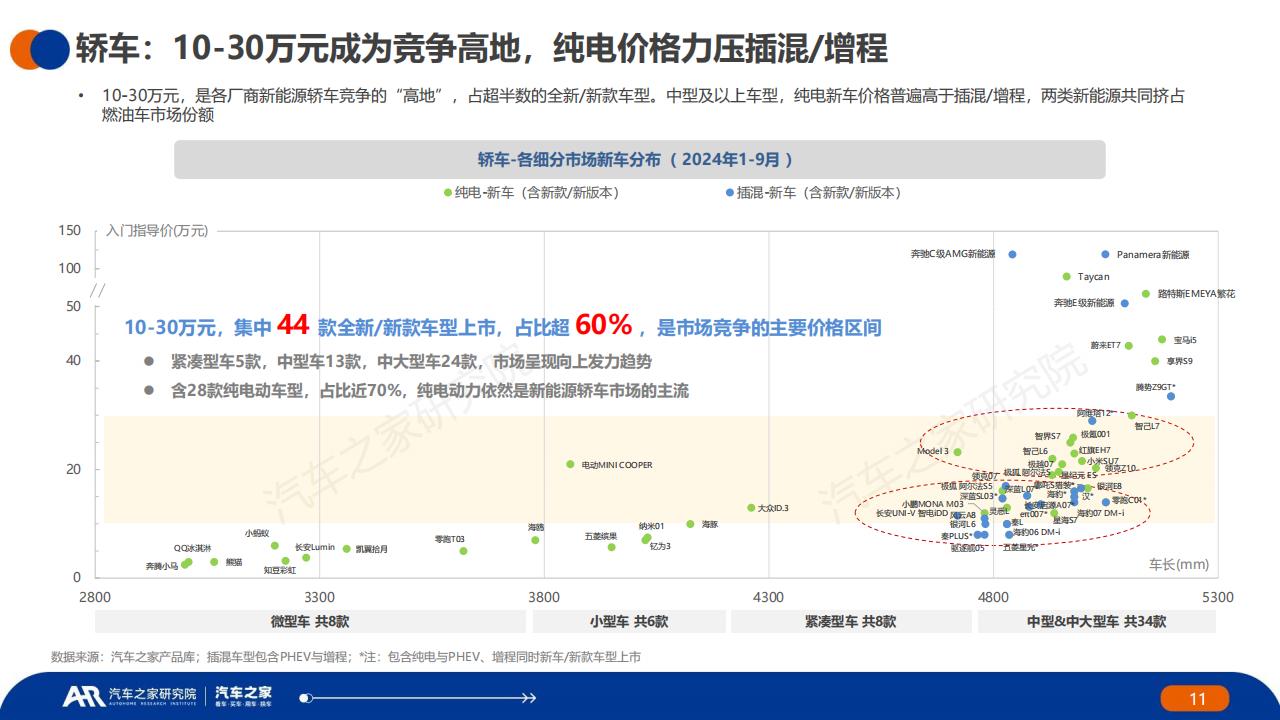The image size is (1280, 720).
Task: Select the 长安Lumin green data point
Action: [x=306, y=558]
